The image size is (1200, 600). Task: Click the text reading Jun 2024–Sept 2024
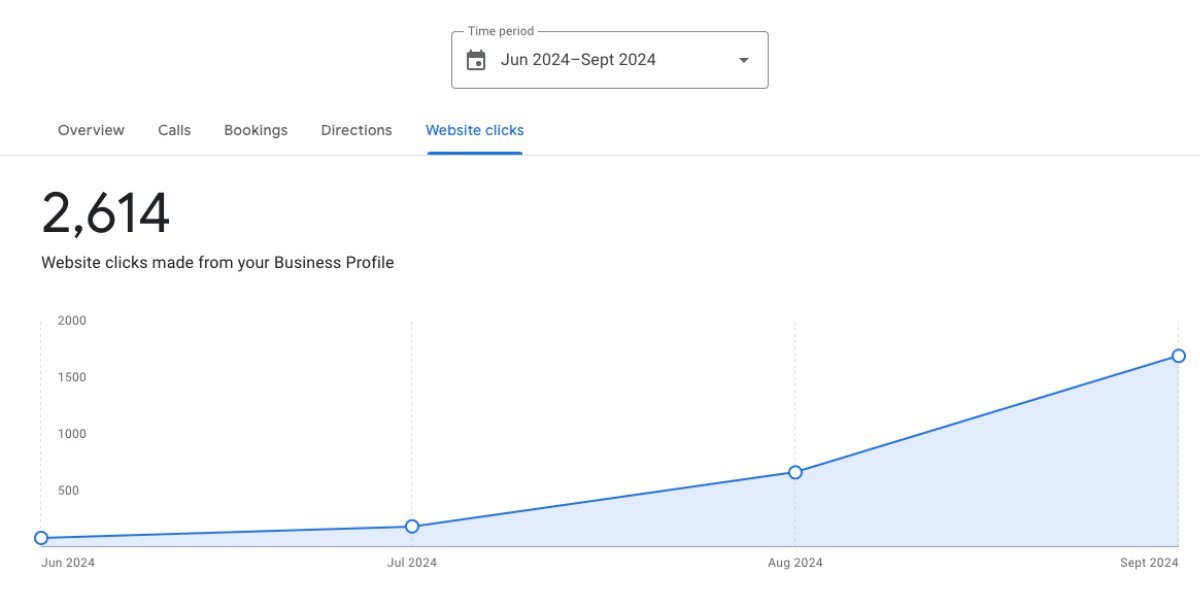click(578, 59)
